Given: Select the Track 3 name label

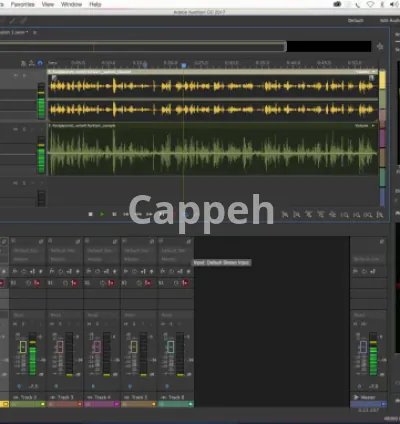Looking at the screenshot, I should [x=65, y=397].
